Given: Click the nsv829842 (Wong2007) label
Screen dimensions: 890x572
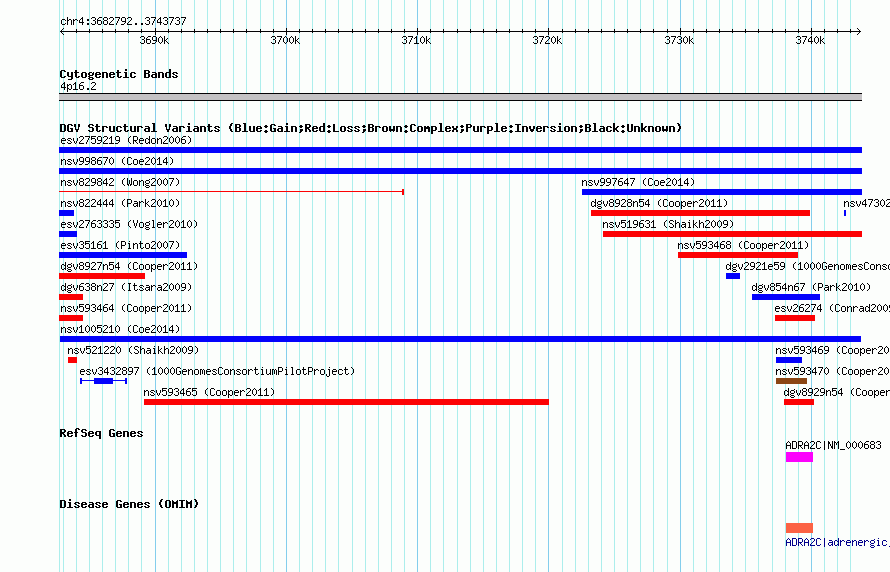Looking at the screenshot, I should pos(120,182).
